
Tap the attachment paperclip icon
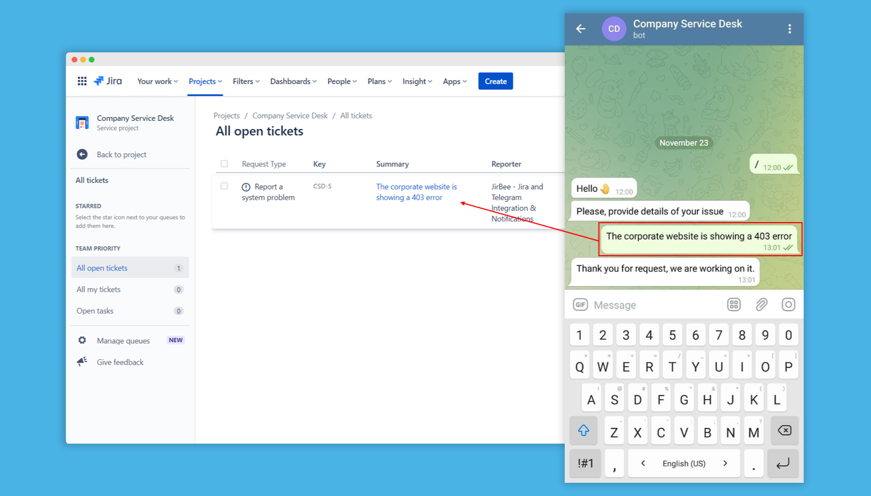761,305
